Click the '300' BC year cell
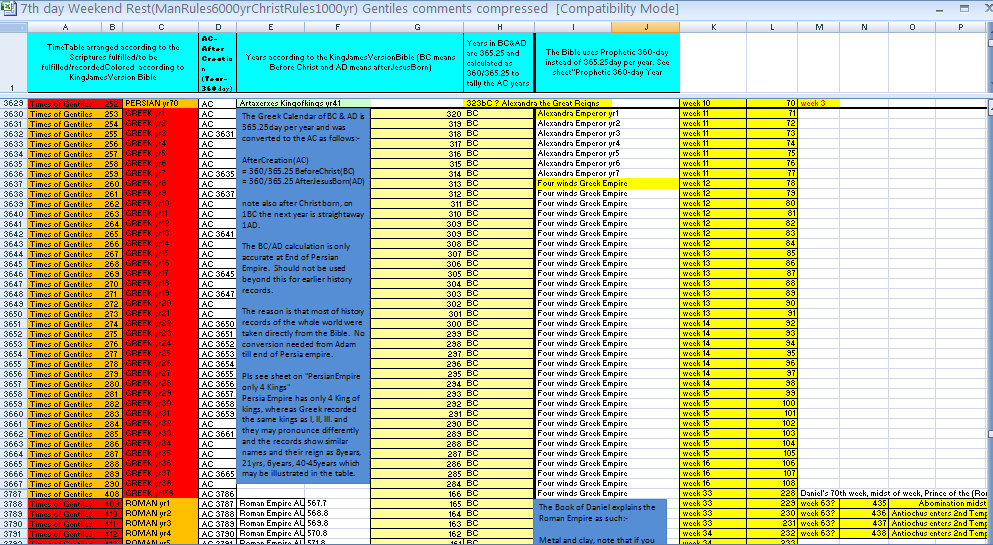The image size is (993, 545). coord(417,323)
